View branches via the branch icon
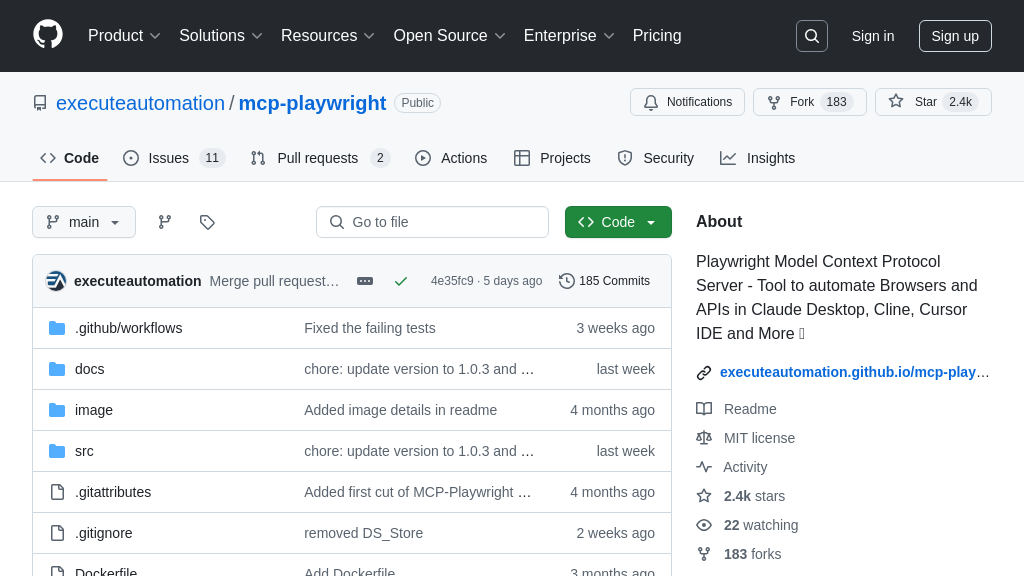1024x576 pixels. [x=165, y=222]
